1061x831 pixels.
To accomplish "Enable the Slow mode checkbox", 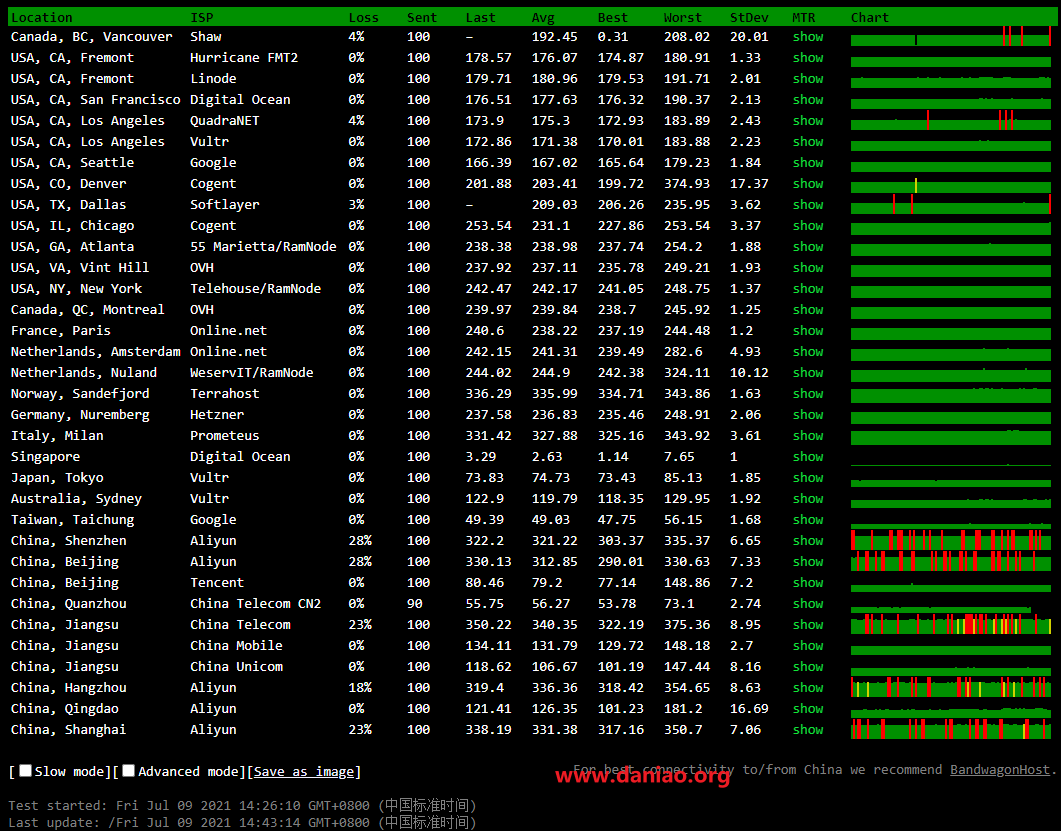I will (26, 771).
